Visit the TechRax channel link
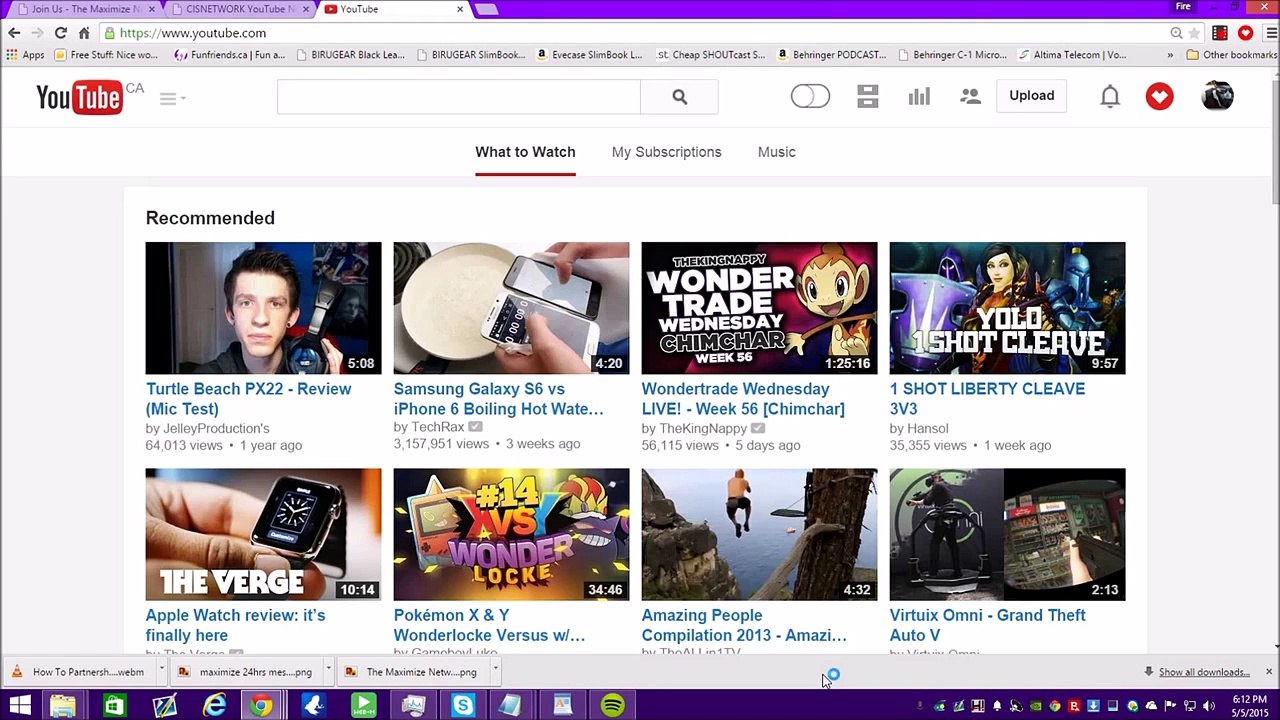Viewport: 1280px width, 720px height. pyautogui.click(x=437, y=427)
